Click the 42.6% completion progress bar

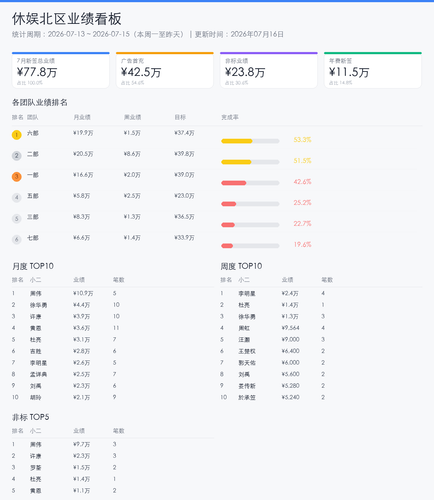coord(250,183)
